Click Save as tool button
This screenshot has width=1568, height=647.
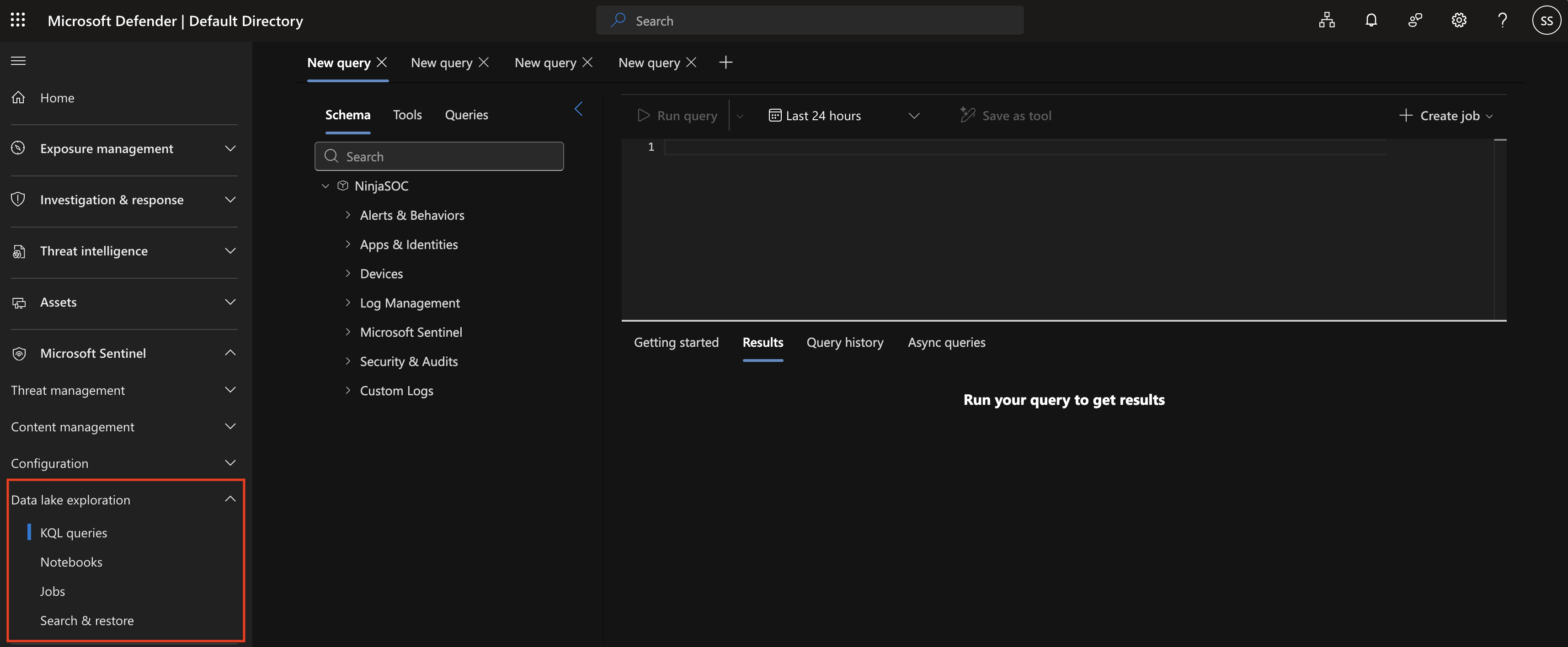pos(1006,115)
